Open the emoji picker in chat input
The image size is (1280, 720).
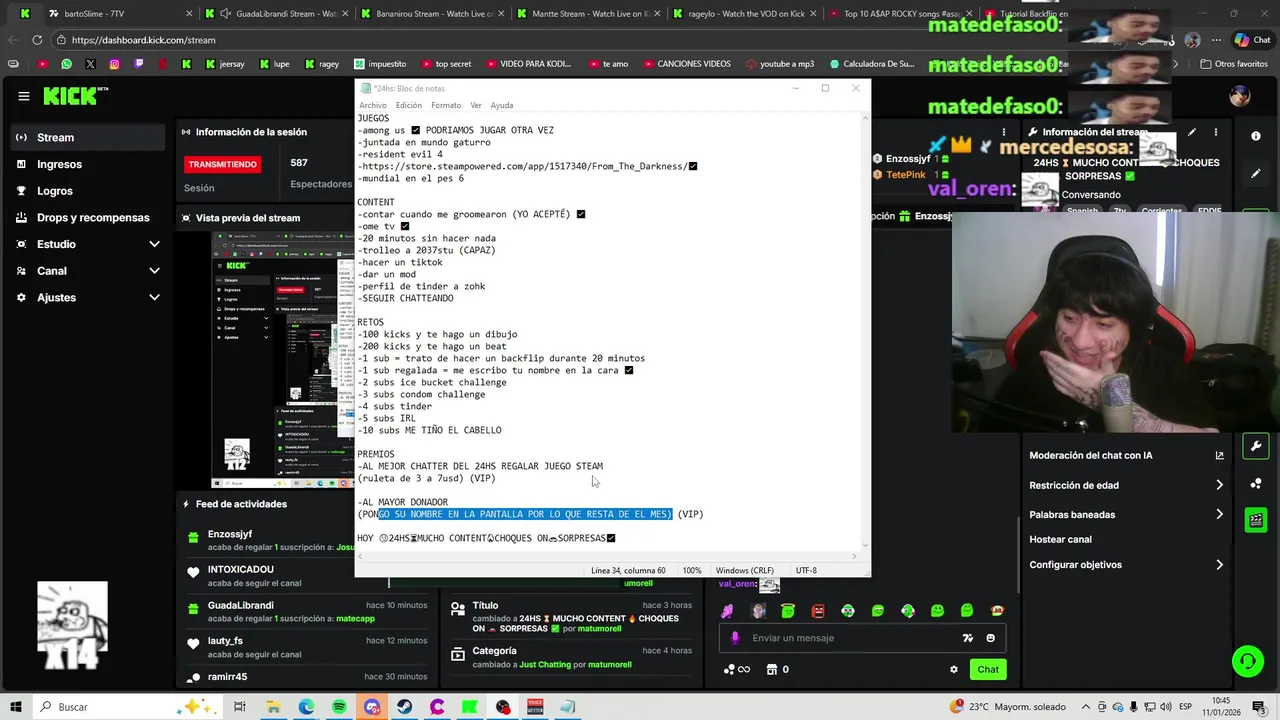click(x=991, y=638)
